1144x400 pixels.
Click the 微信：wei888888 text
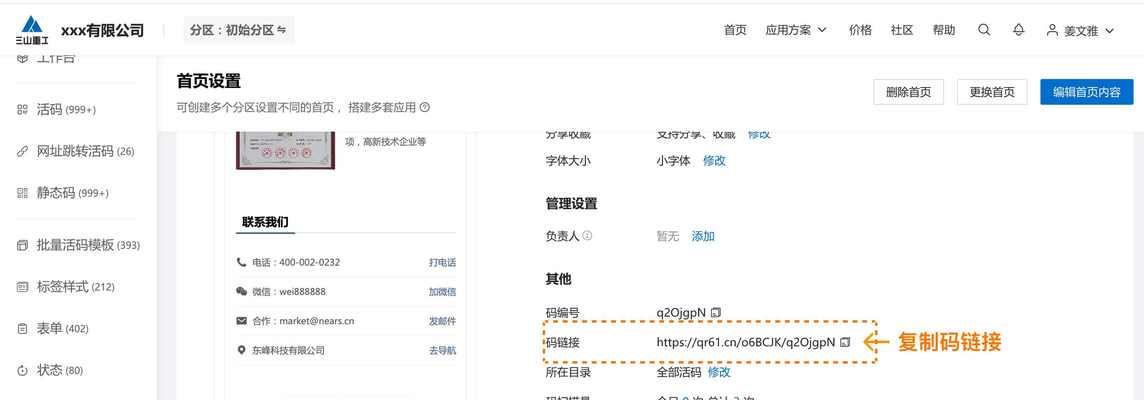[289, 291]
